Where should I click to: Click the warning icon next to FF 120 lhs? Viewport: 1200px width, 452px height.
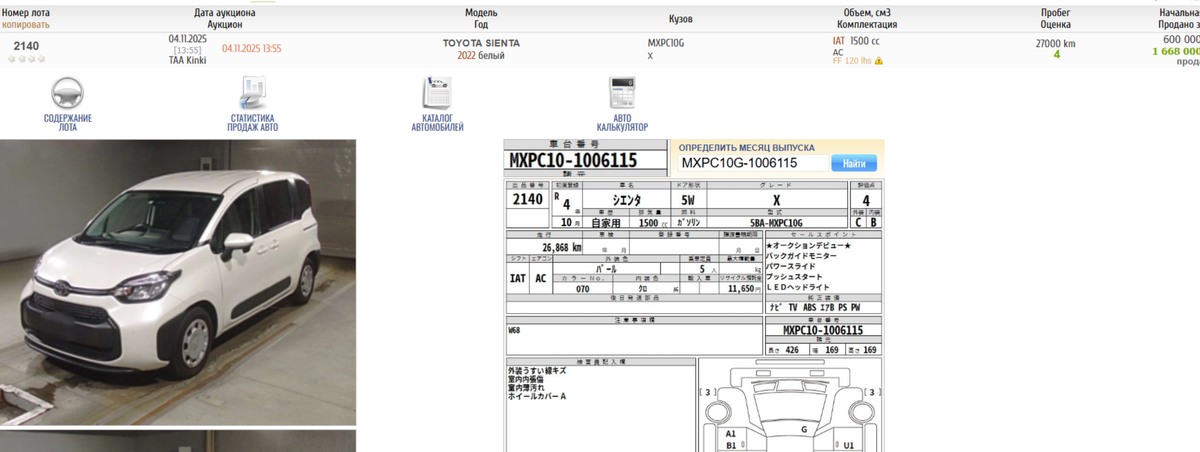pyautogui.click(x=879, y=61)
